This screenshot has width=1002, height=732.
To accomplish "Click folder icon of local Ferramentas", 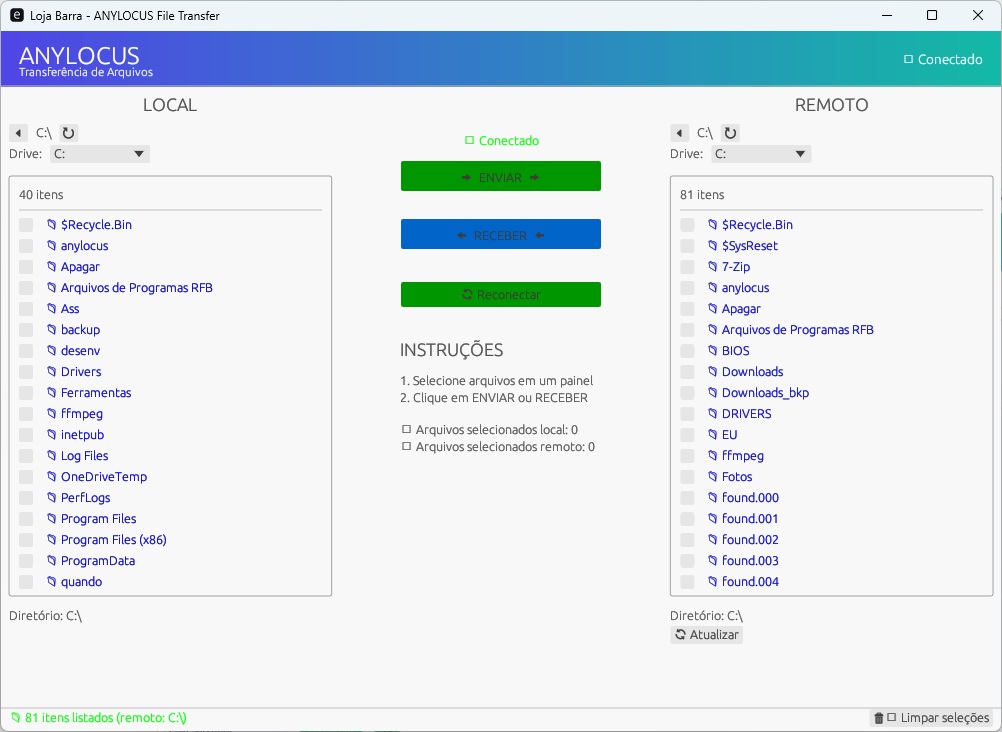I will (x=52, y=393).
